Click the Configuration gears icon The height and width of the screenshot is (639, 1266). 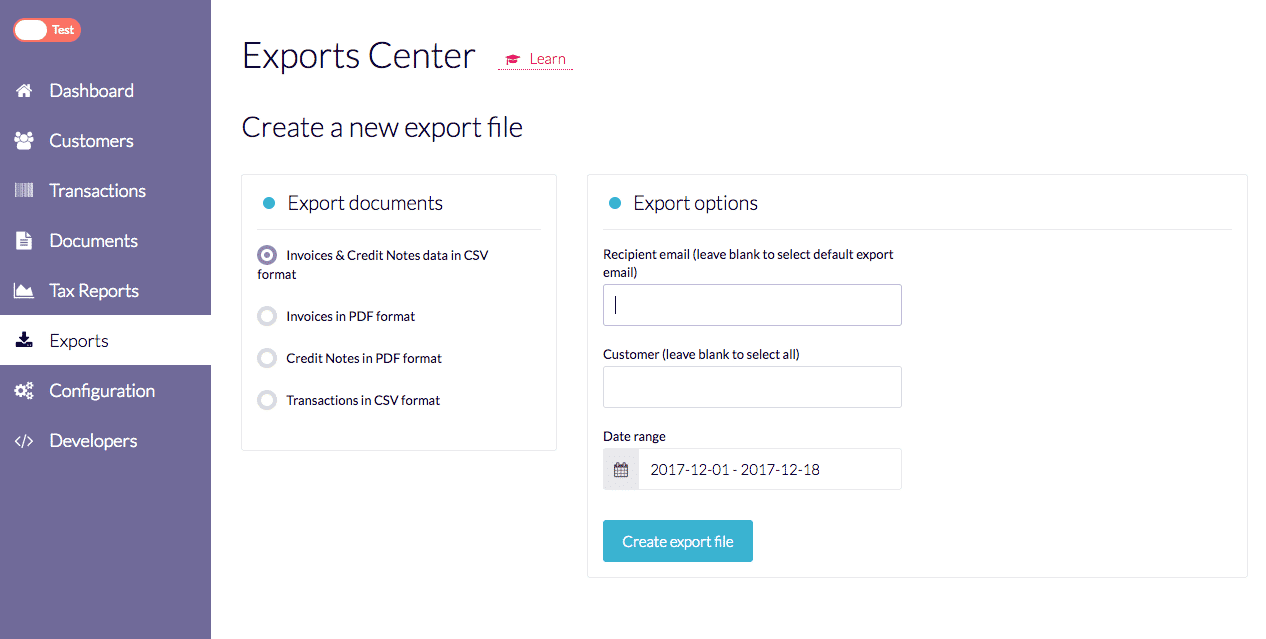tap(24, 391)
